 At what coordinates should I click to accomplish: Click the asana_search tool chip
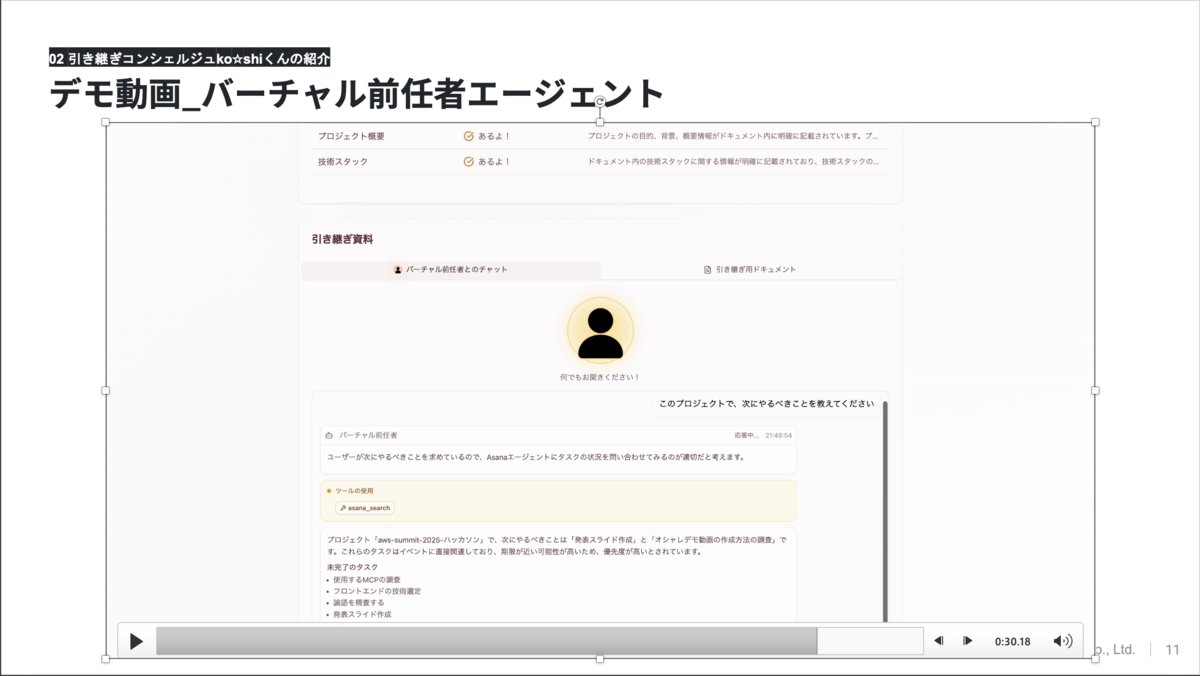click(365, 508)
